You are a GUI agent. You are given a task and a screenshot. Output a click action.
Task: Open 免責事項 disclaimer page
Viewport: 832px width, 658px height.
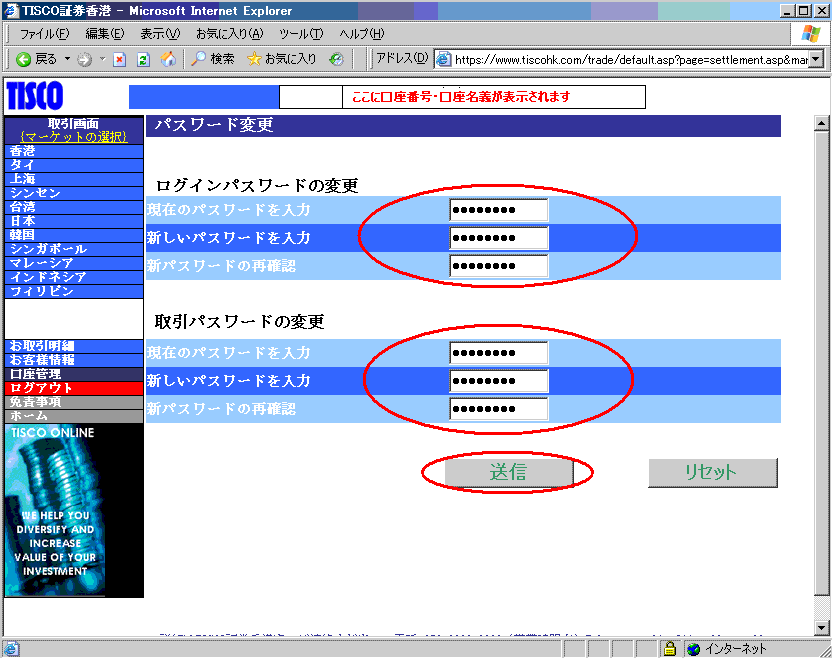74,402
